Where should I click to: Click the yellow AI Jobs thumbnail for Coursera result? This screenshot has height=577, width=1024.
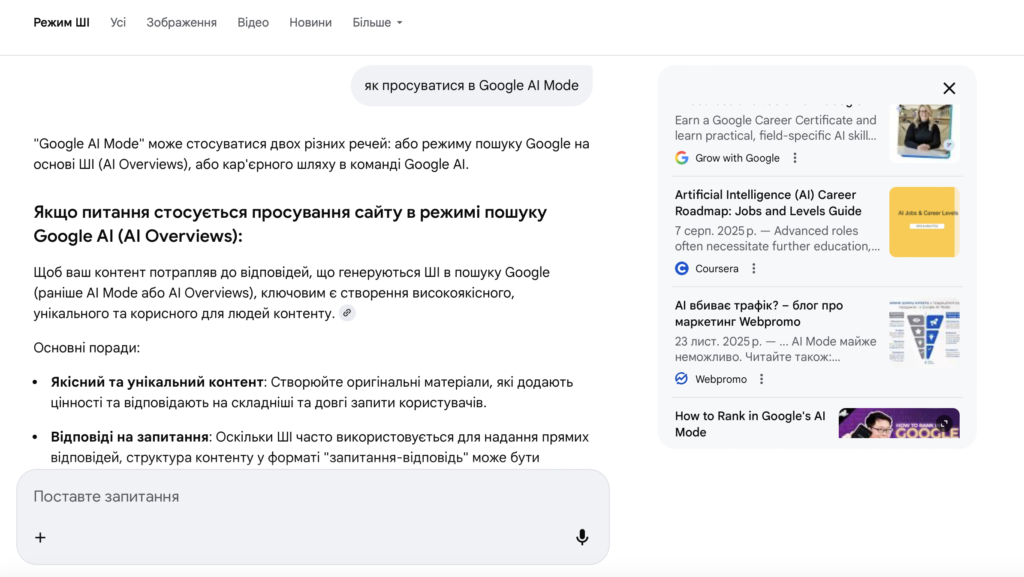click(x=923, y=219)
